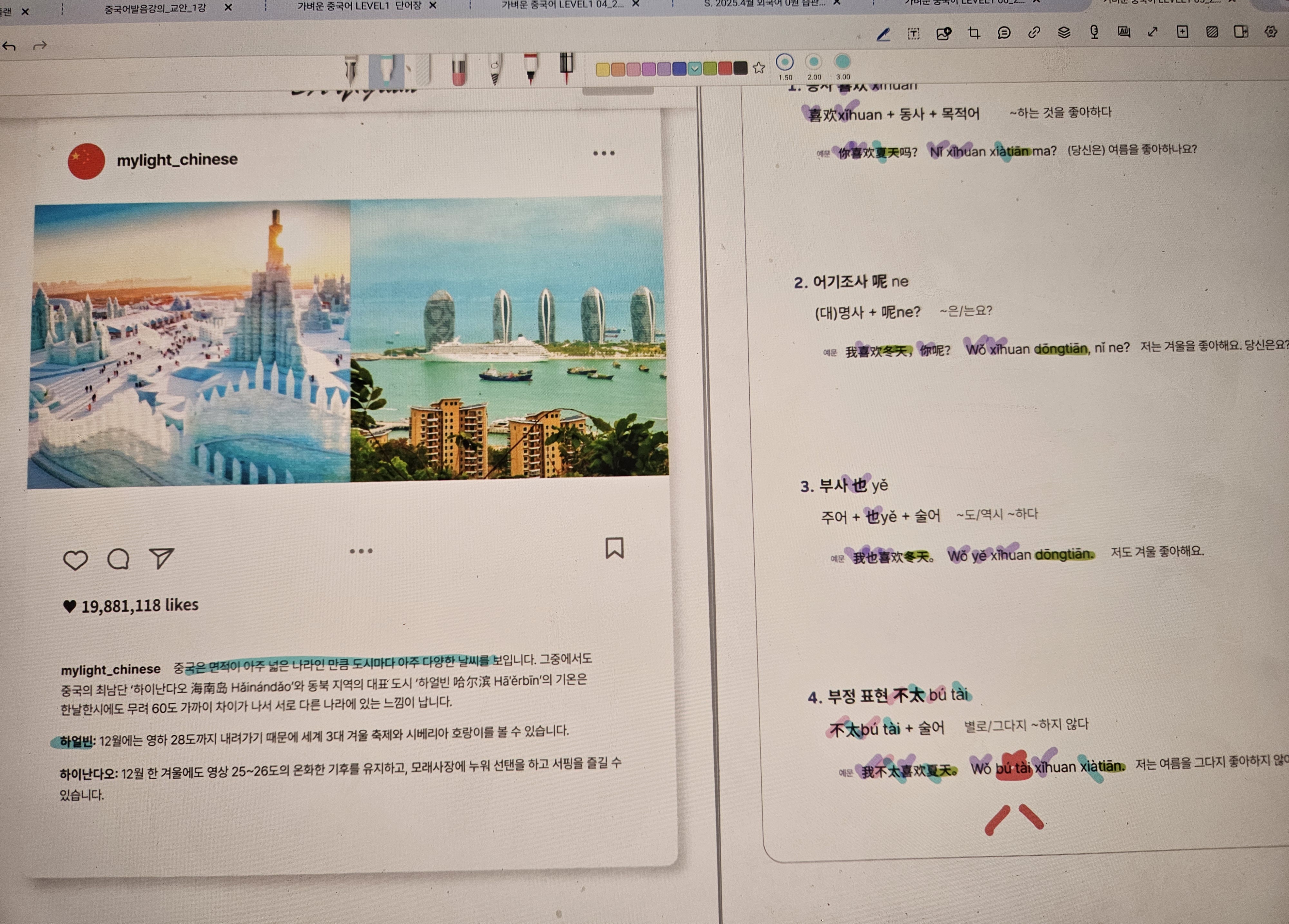The image size is (1289, 924).
Task: Expand the teal color swatch dropdown
Action: pyautogui.click(x=694, y=69)
